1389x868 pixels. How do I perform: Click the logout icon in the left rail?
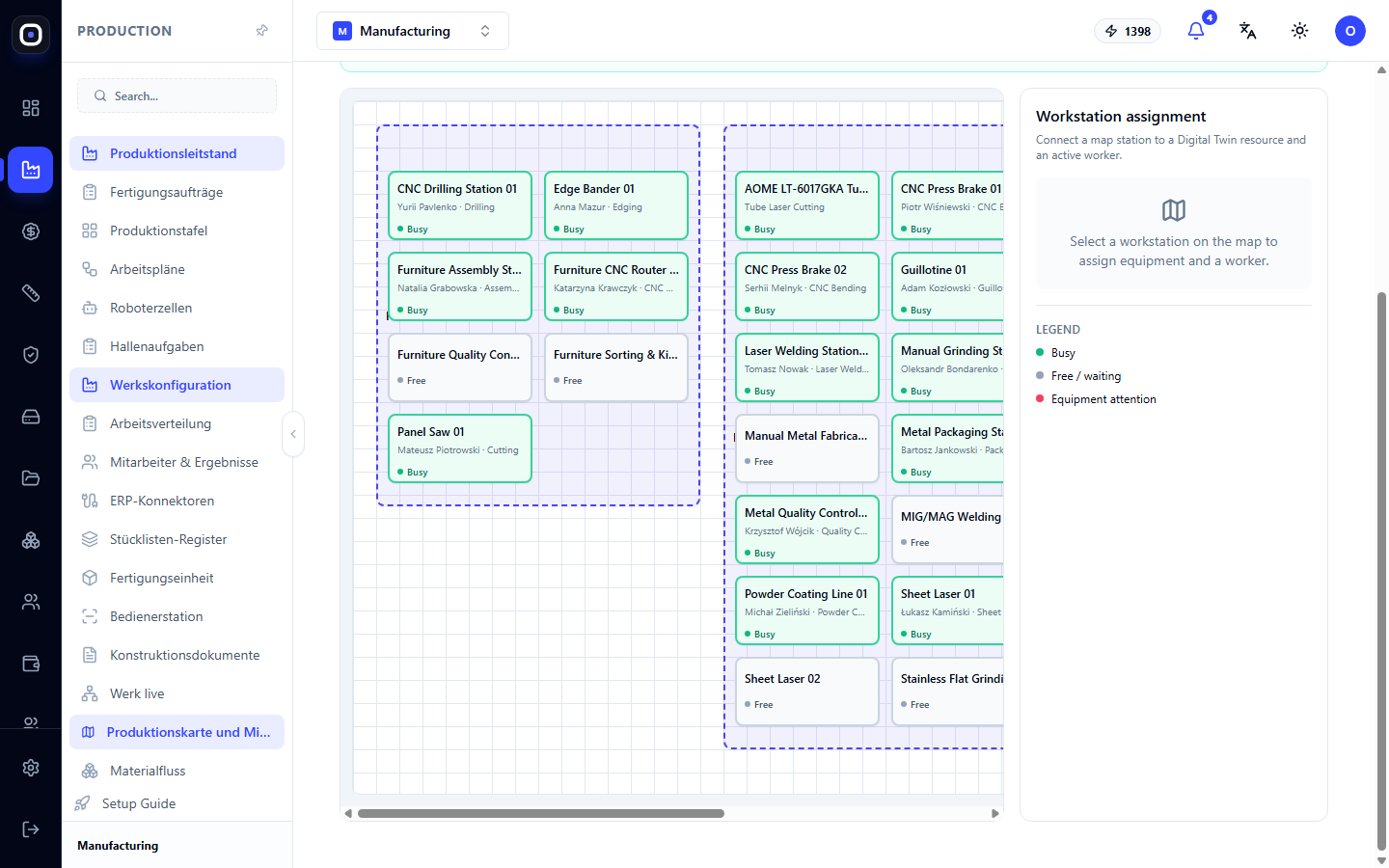click(x=31, y=829)
